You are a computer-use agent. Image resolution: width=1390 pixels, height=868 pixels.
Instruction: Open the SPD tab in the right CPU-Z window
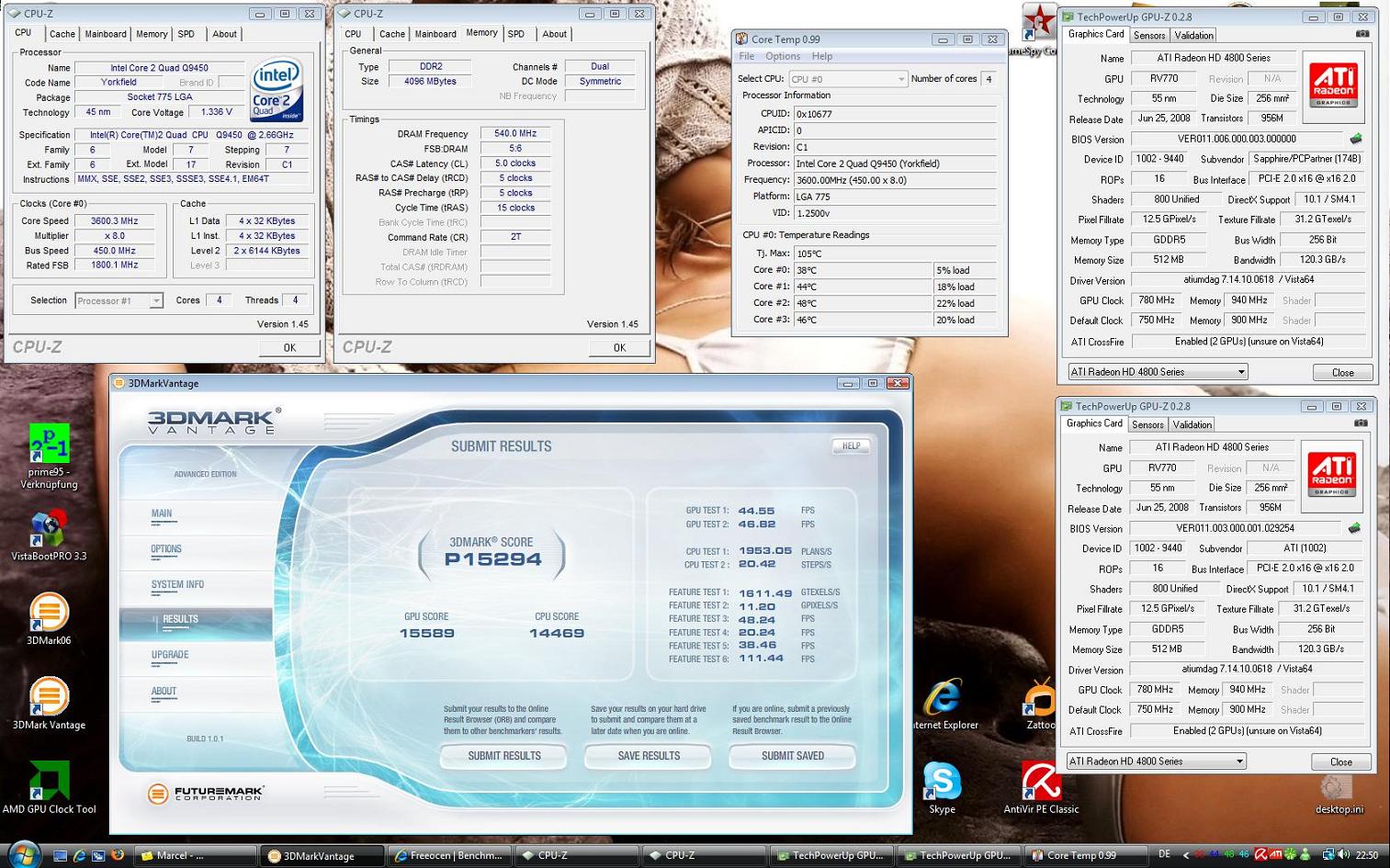tap(516, 34)
